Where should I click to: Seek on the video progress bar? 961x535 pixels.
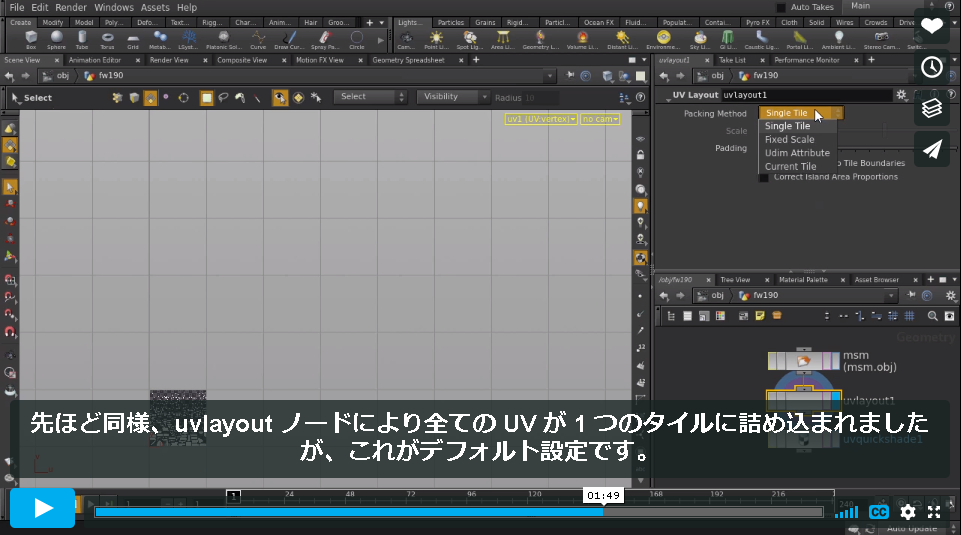[x=458, y=512]
